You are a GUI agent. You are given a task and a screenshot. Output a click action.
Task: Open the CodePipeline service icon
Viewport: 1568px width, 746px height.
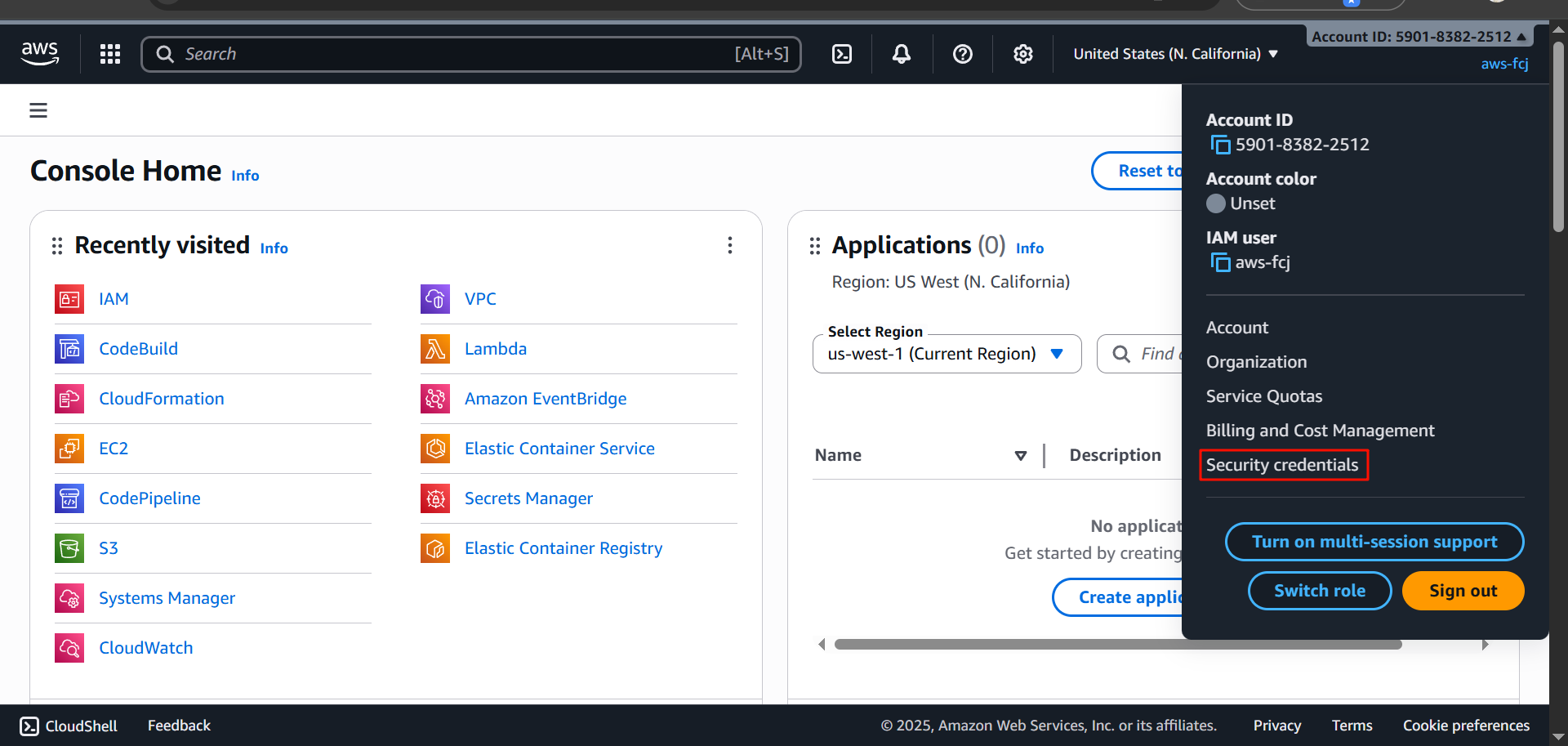(x=69, y=498)
